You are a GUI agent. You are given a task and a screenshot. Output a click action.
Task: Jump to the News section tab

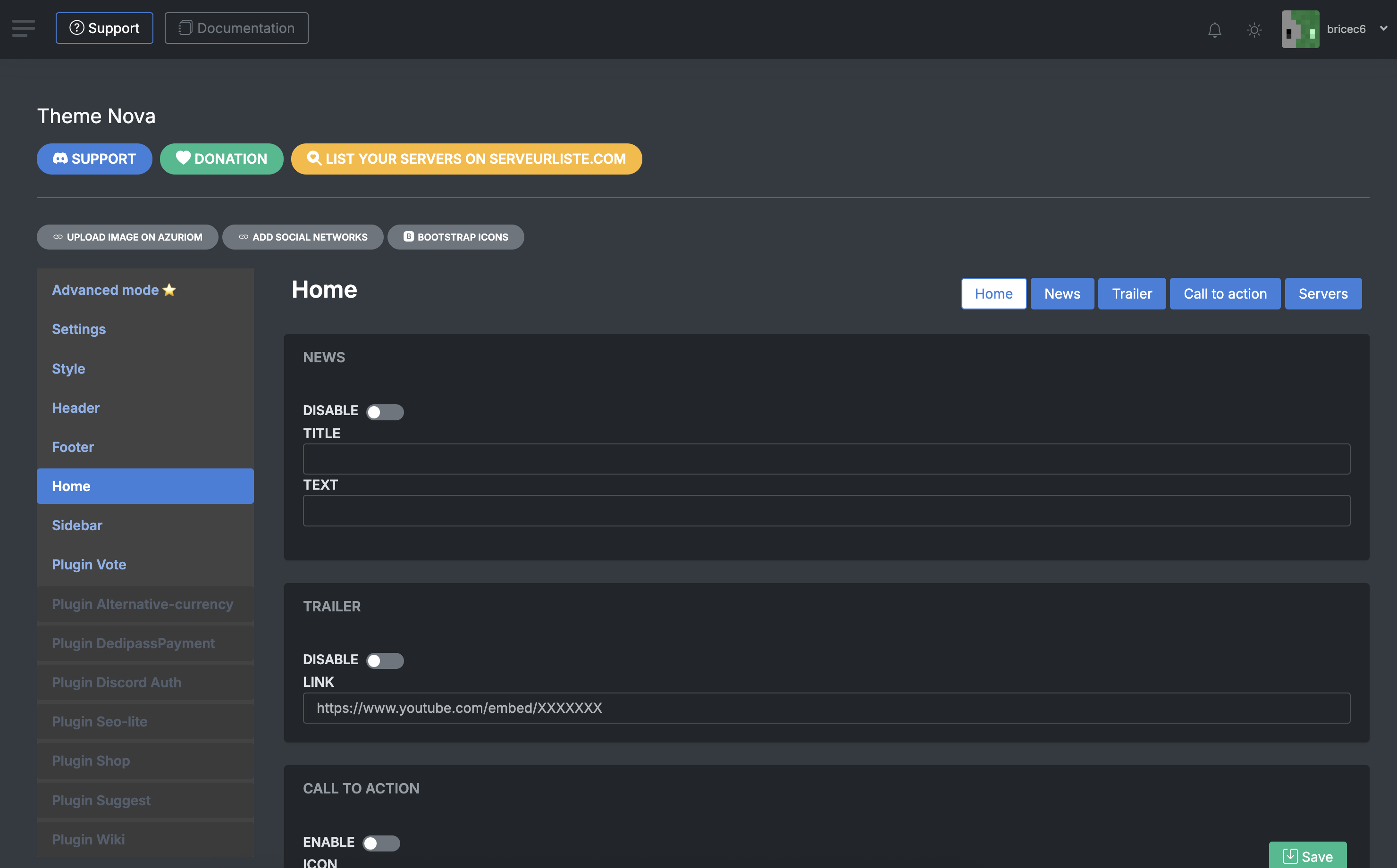point(1062,293)
